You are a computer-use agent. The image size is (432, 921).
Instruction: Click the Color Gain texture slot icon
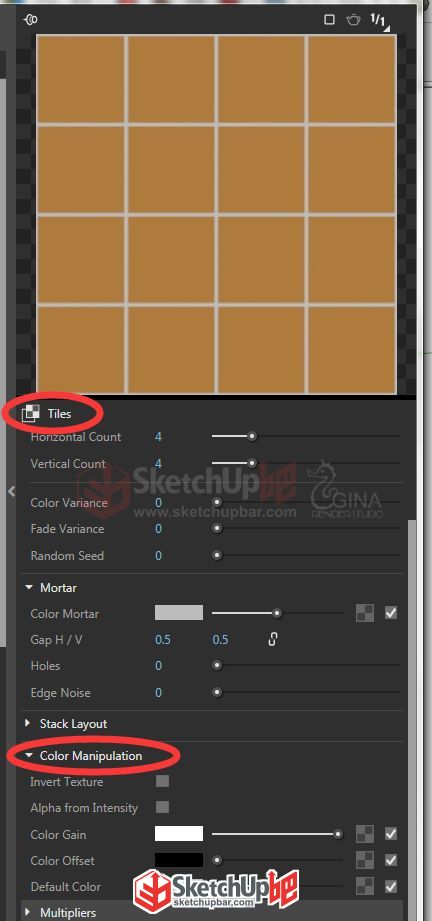coord(365,834)
